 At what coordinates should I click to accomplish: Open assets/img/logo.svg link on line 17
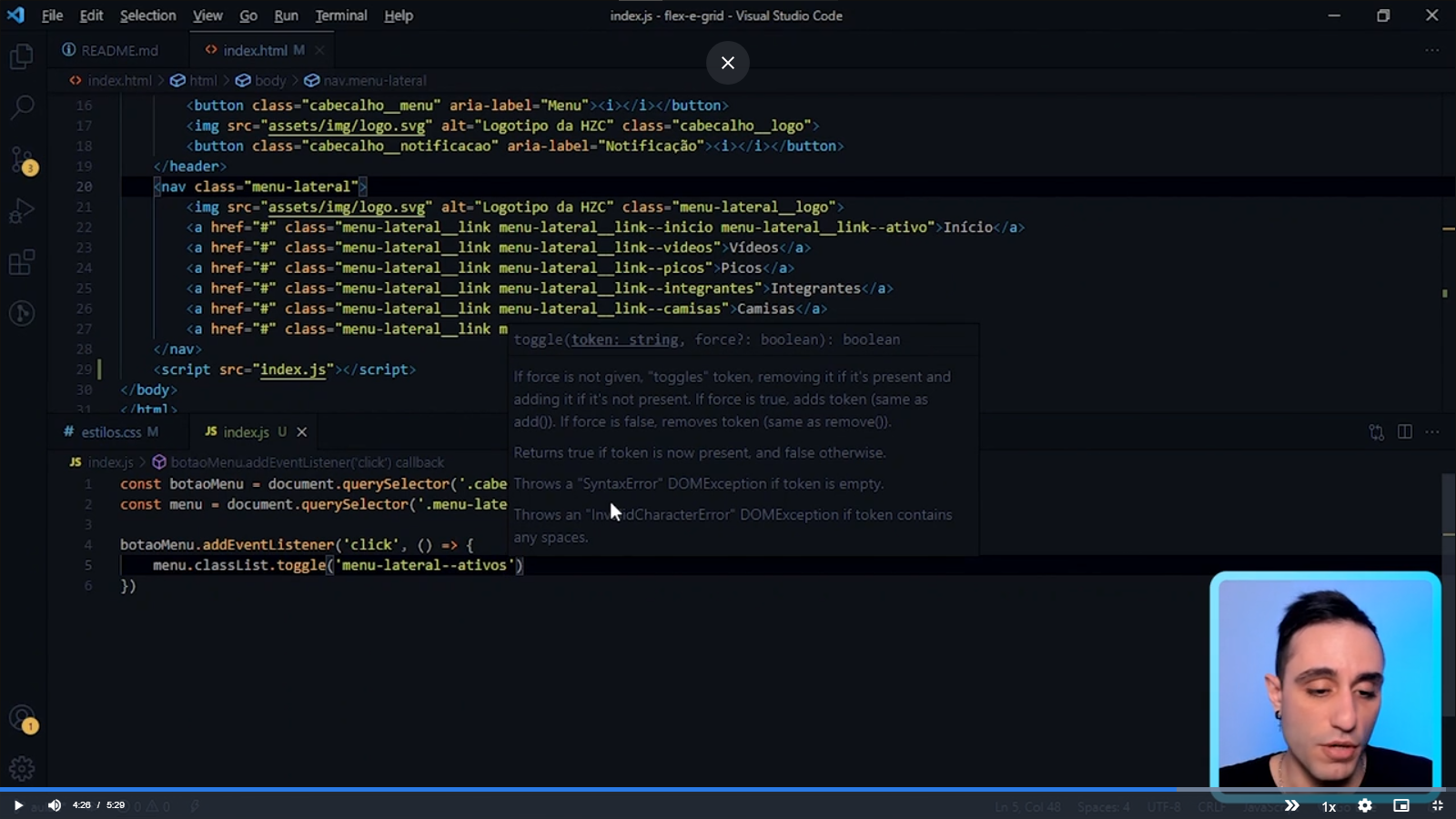coord(347,126)
